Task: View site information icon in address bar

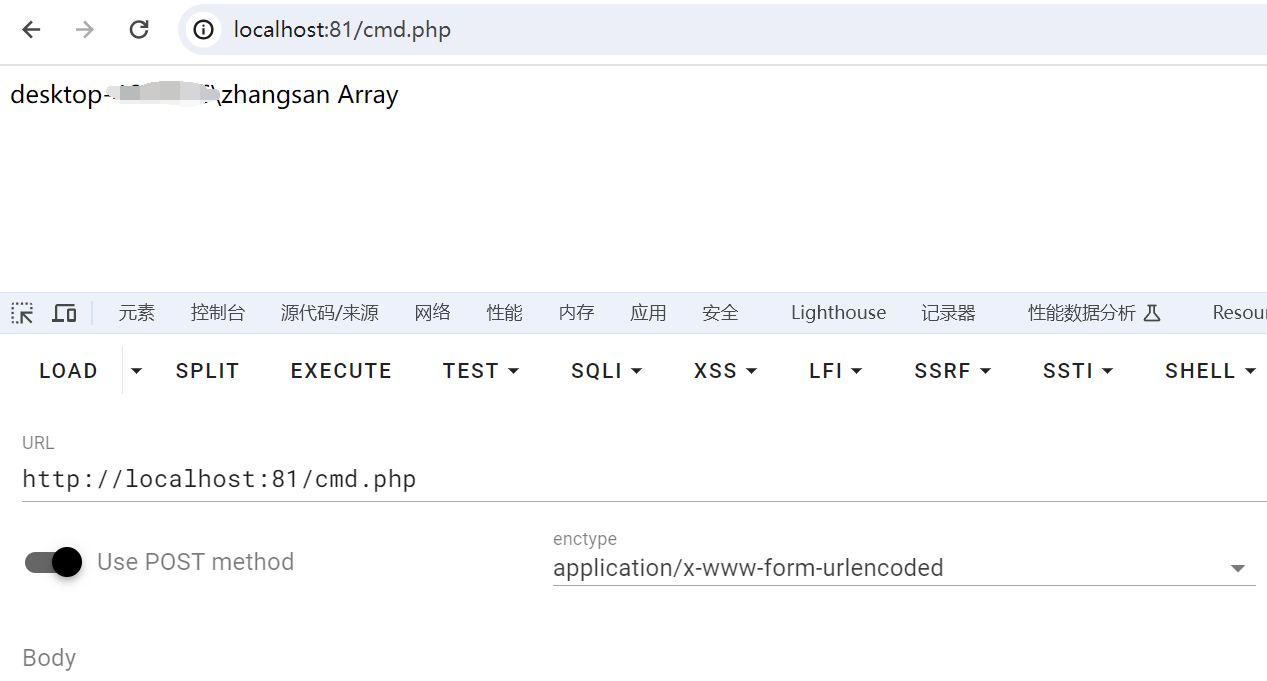Action: point(204,30)
